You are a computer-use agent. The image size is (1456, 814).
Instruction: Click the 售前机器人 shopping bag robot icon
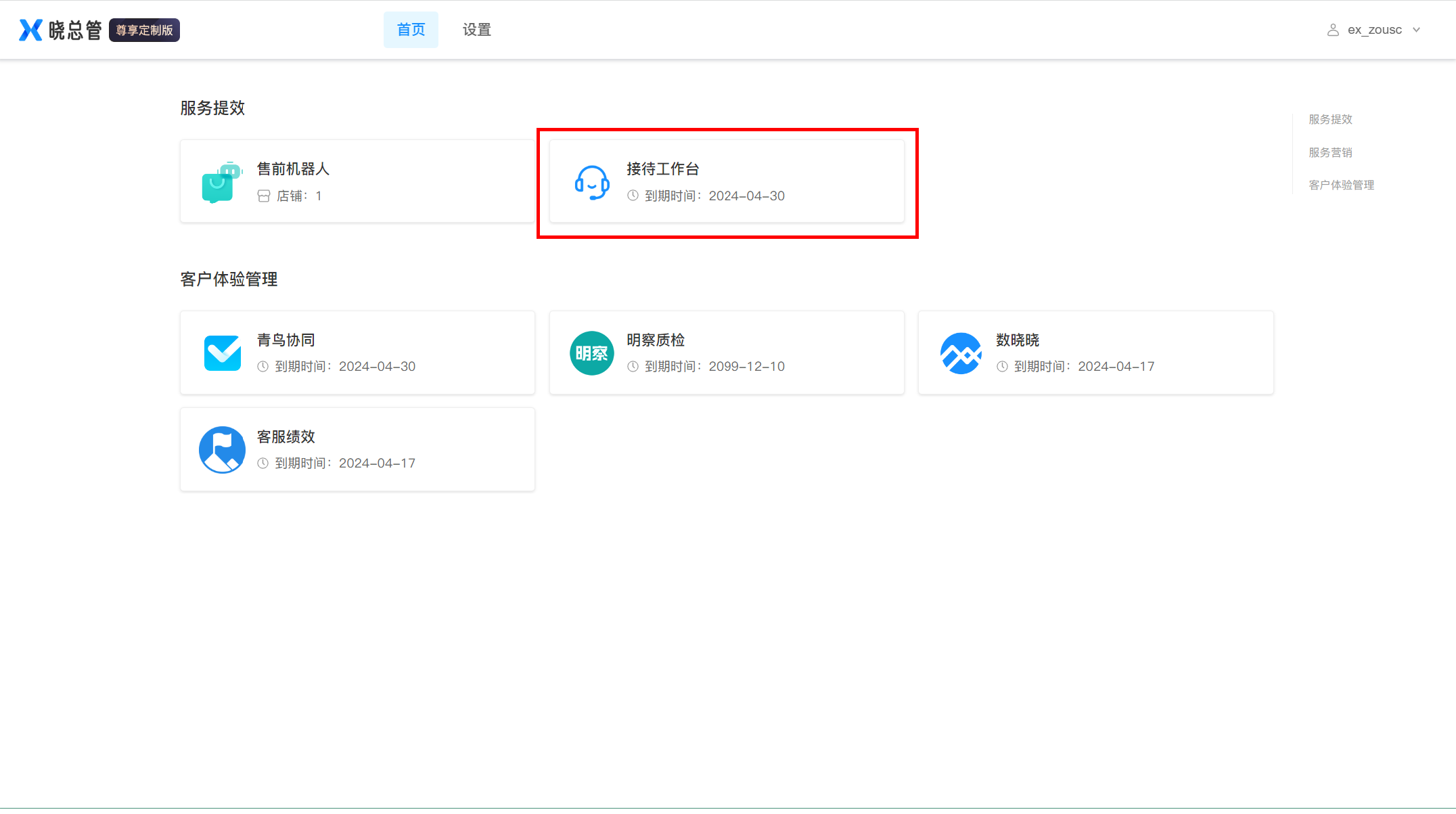coord(222,182)
